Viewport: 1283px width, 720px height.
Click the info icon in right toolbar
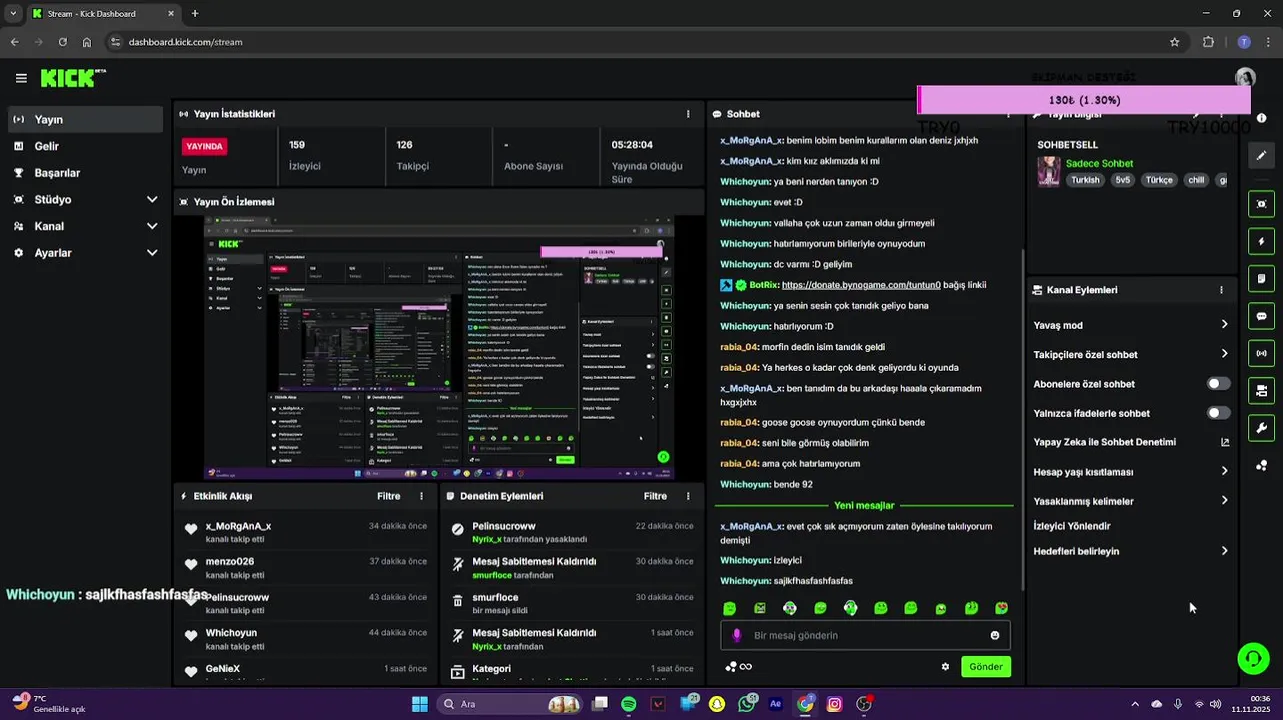point(1261,118)
